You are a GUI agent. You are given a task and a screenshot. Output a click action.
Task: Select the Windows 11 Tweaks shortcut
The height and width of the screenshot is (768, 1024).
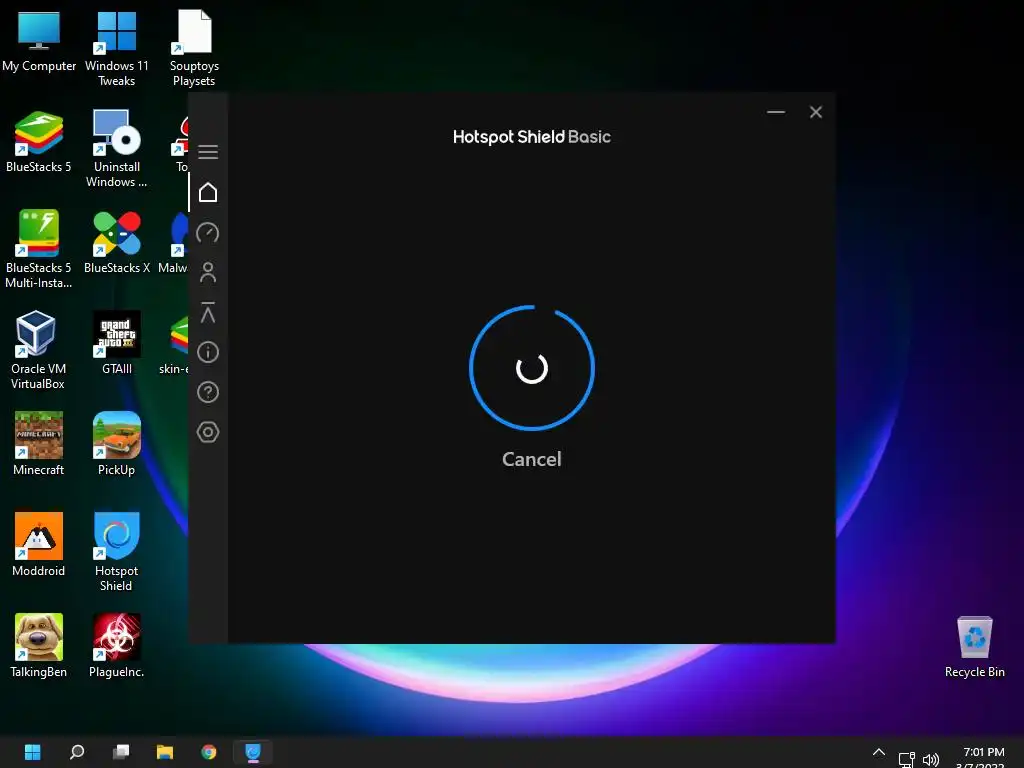pyautogui.click(x=117, y=48)
